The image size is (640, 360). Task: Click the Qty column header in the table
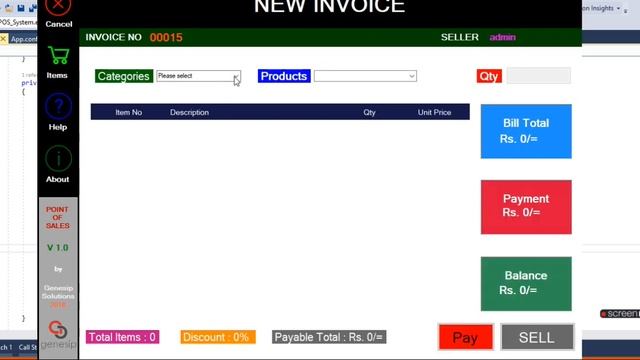click(x=369, y=112)
